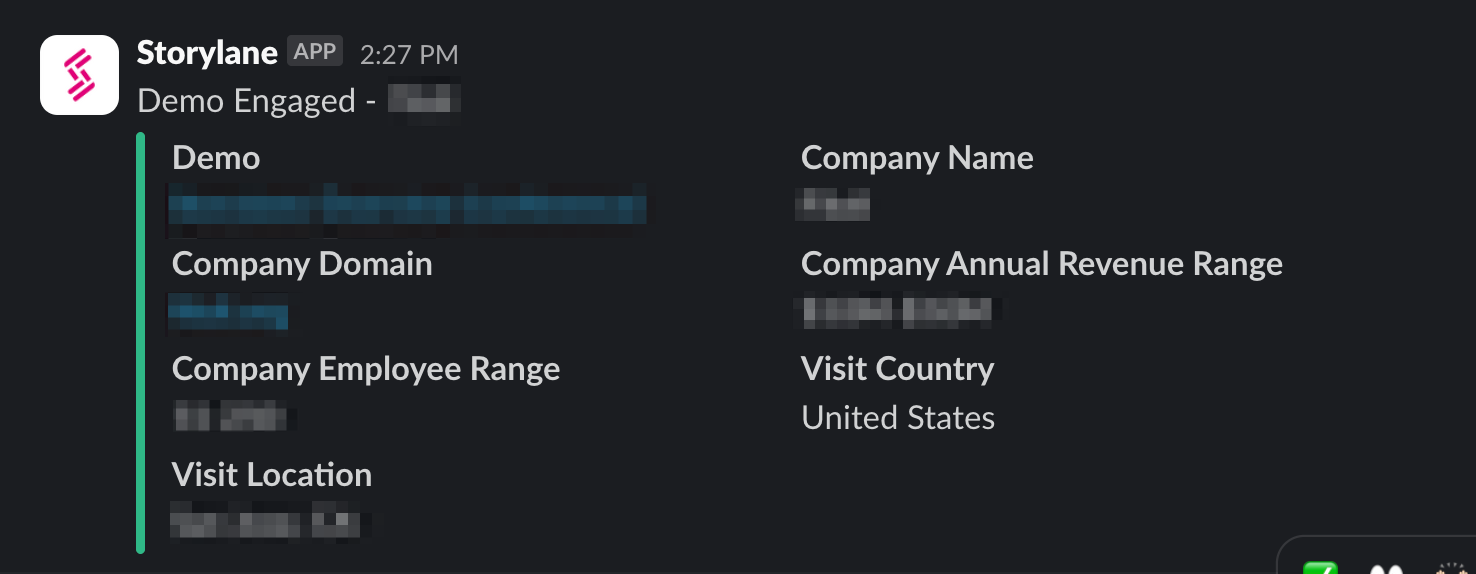
Task: Open the 2:27 PM message timestamp
Action: [409, 54]
